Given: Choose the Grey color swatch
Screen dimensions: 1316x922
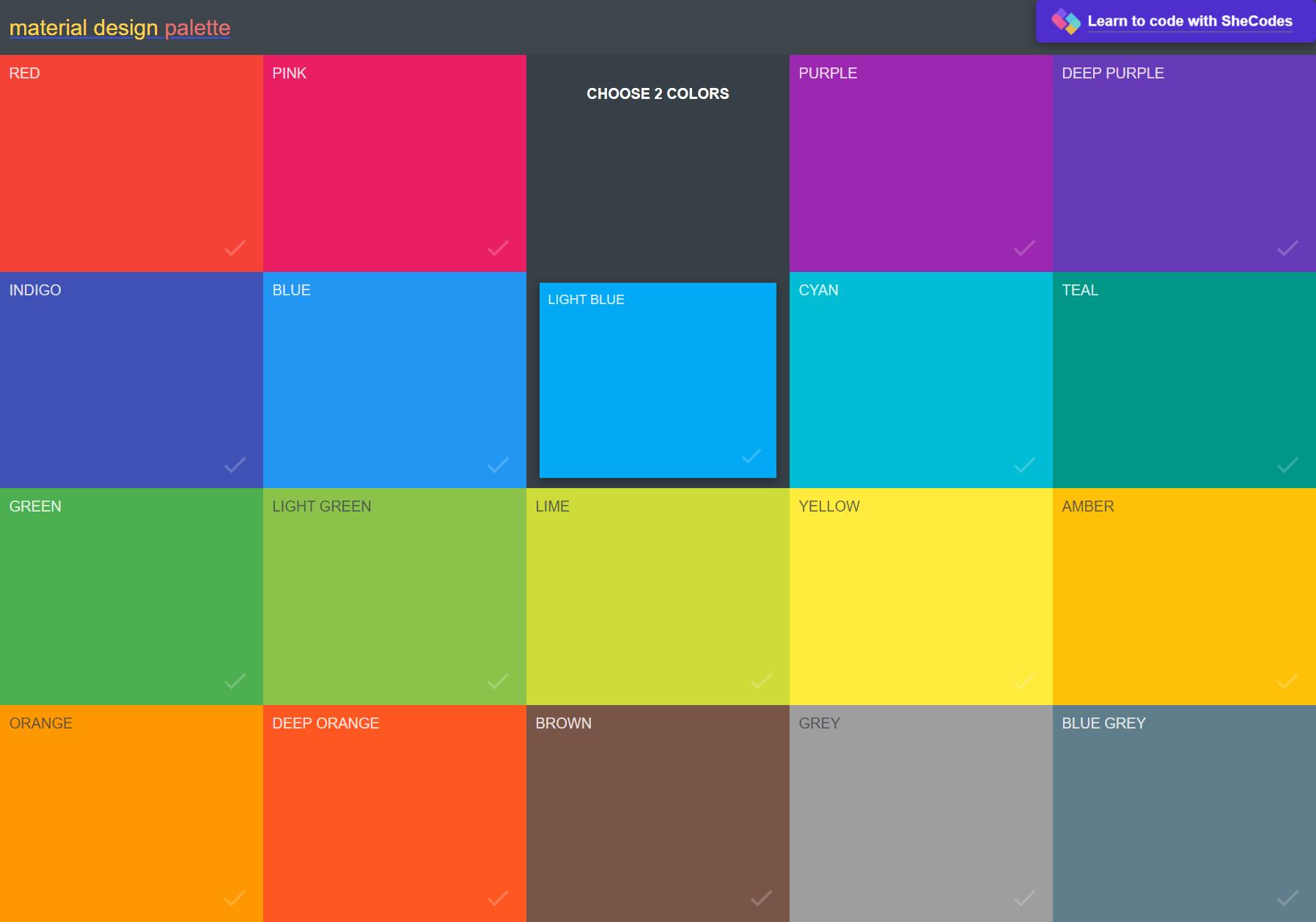Looking at the screenshot, I should point(921,814).
